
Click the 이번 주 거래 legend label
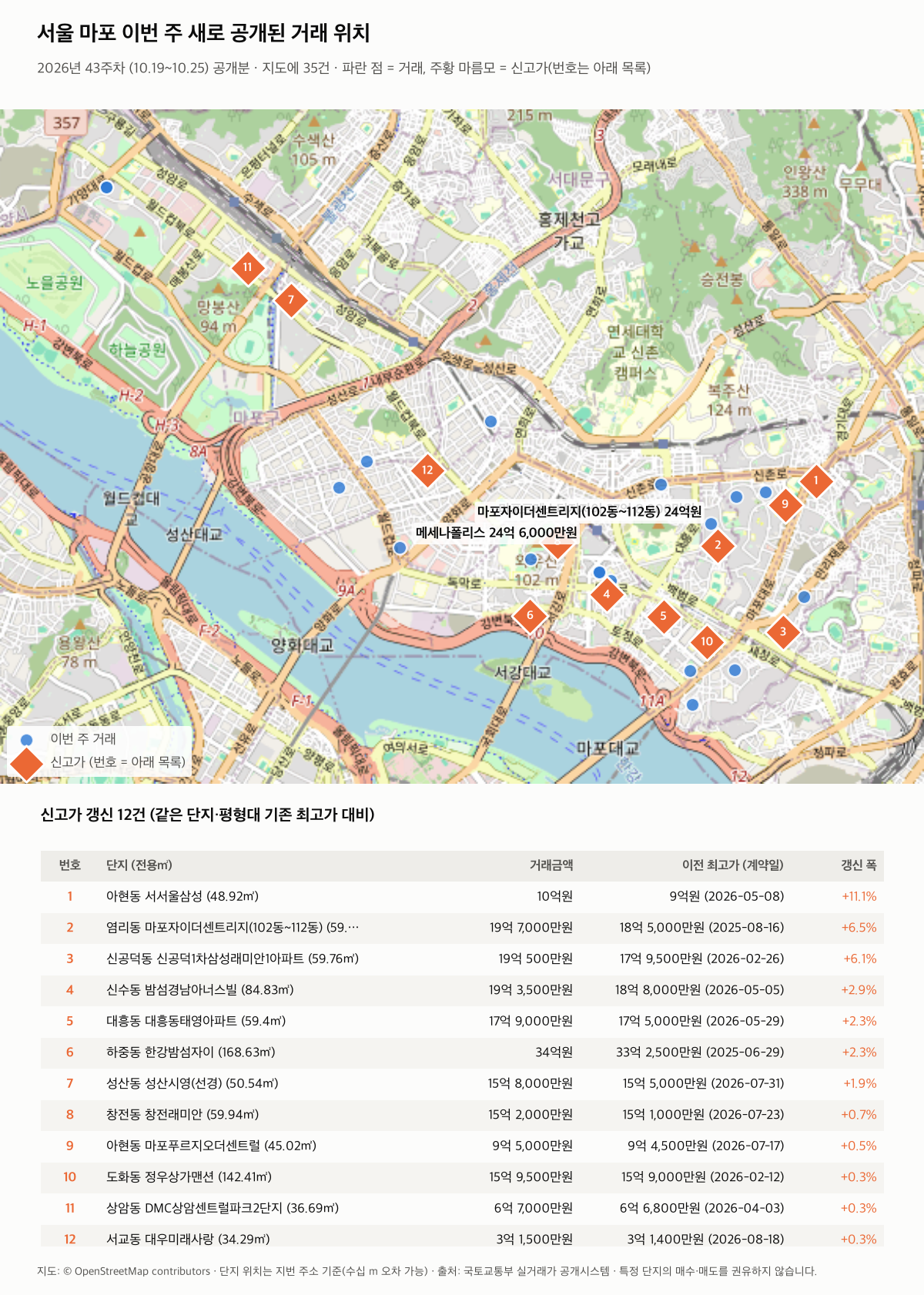point(83,739)
